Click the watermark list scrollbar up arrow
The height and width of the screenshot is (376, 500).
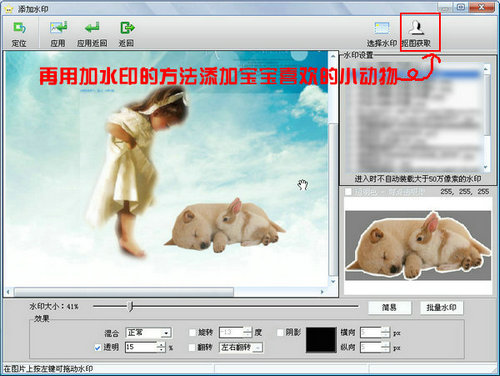pyautogui.click(x=486, y=69)
